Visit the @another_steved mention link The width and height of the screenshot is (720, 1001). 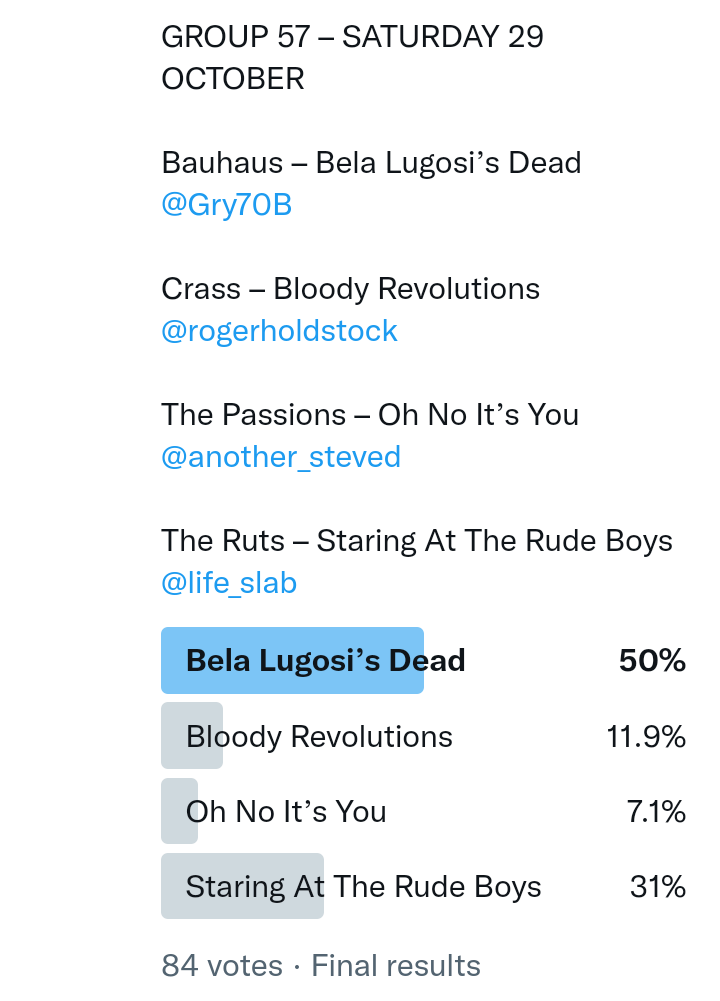pos(281,457)
